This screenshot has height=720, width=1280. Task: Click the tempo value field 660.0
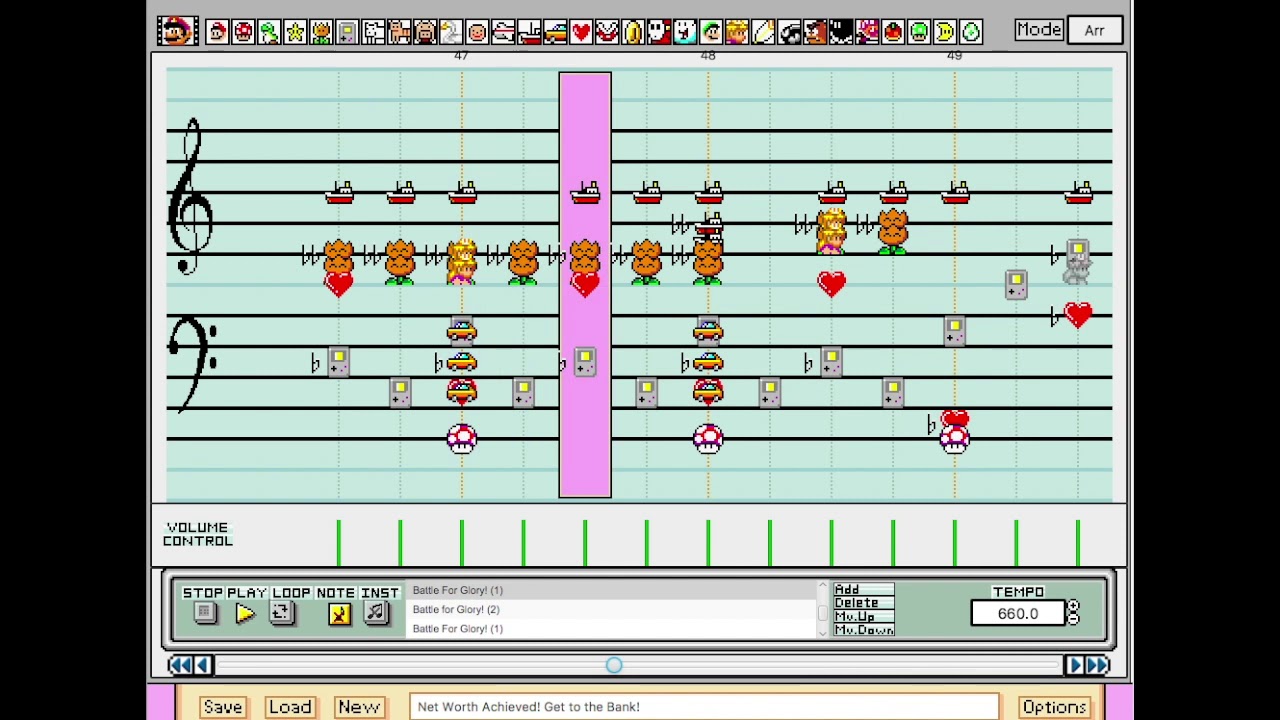pos(1018,614)
